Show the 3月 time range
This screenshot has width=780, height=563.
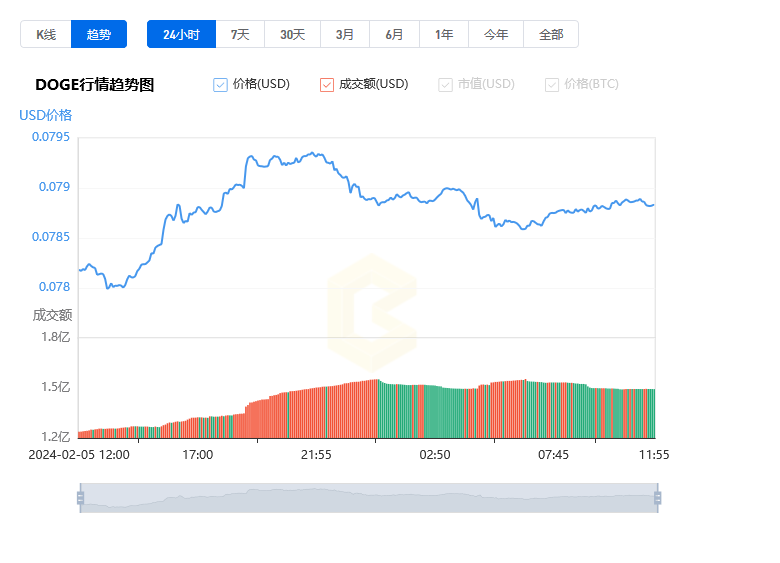pos(345,34)
